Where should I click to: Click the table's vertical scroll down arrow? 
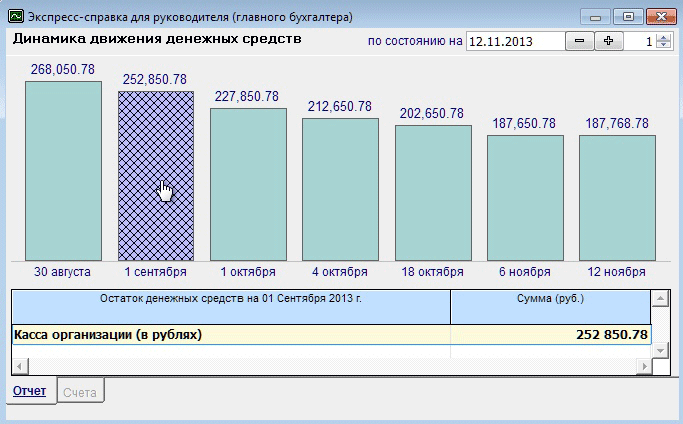point(660,350)
